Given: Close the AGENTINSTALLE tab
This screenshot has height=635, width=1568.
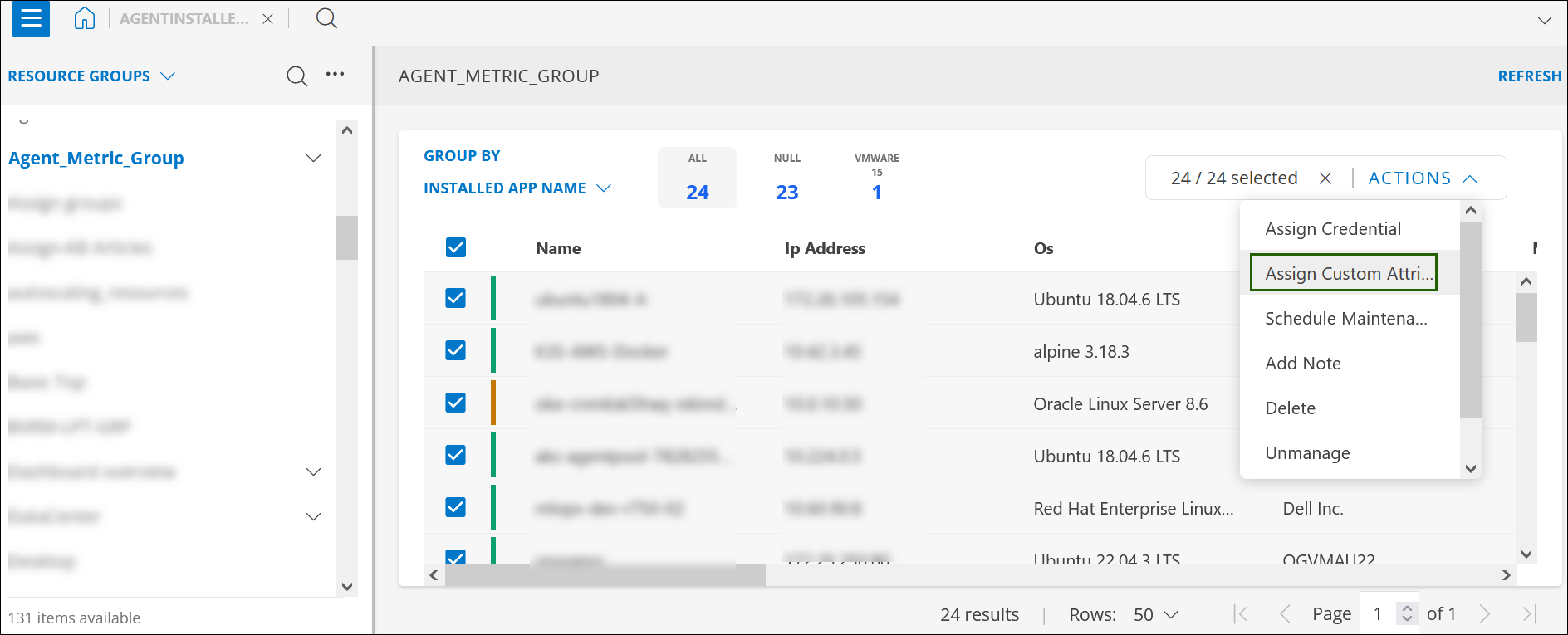Looking at the screenshot, I should (x=267, y=19).
